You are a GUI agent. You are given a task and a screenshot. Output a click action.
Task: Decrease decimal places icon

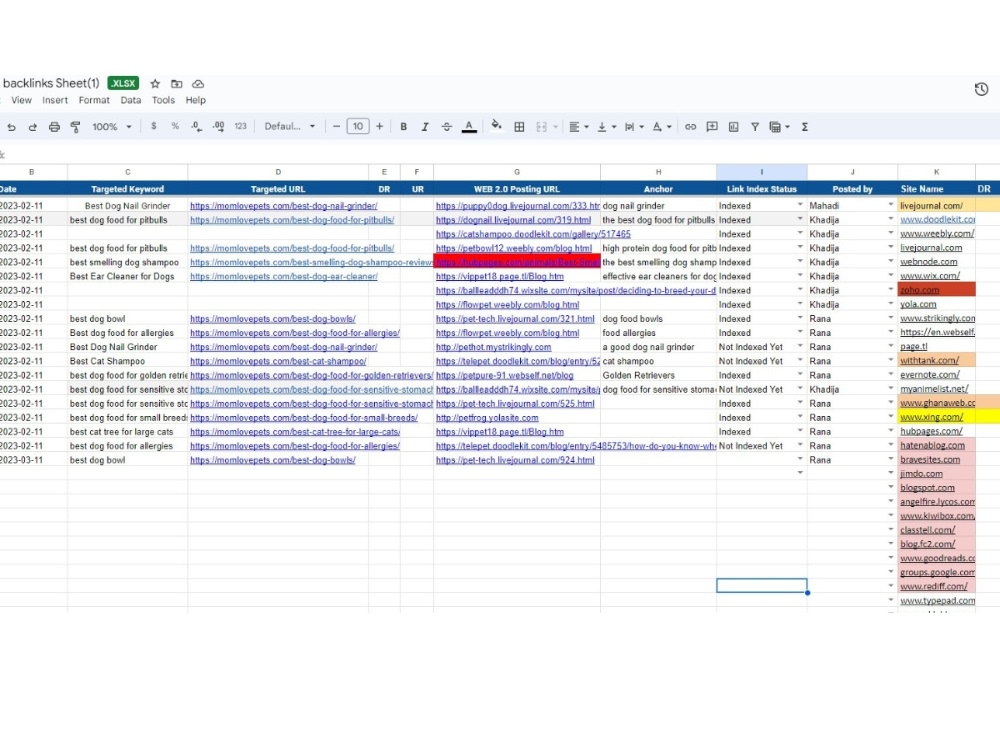pyautogui.click(x=196, y=126)
